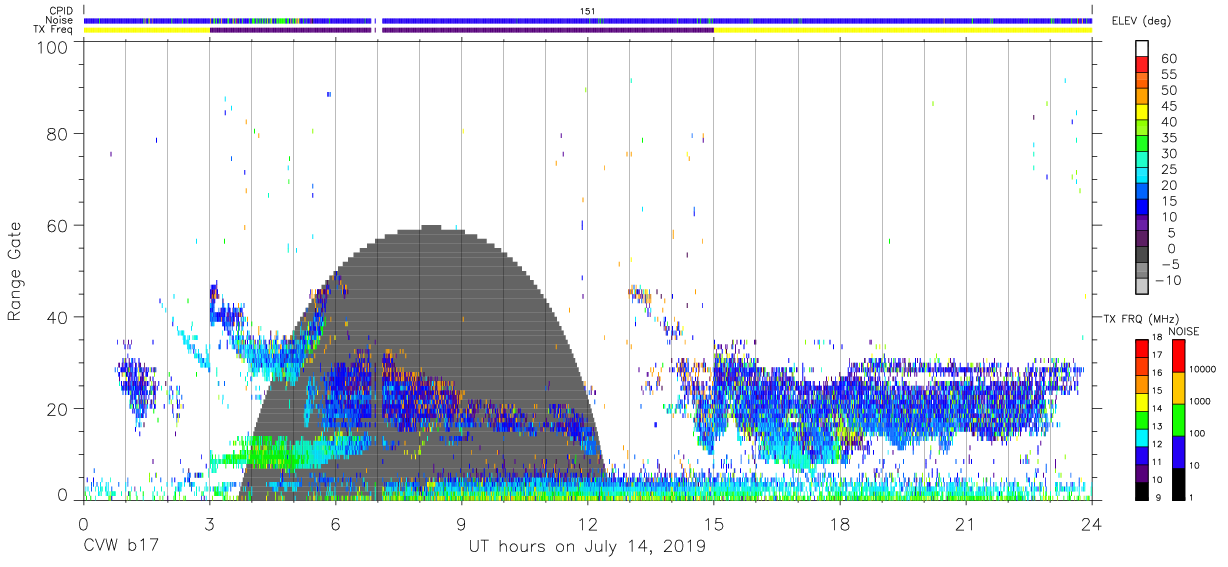1228x567 pixels.
Task: Select the white top cell of ELEV colorbar
Action: pos(1143,48)
